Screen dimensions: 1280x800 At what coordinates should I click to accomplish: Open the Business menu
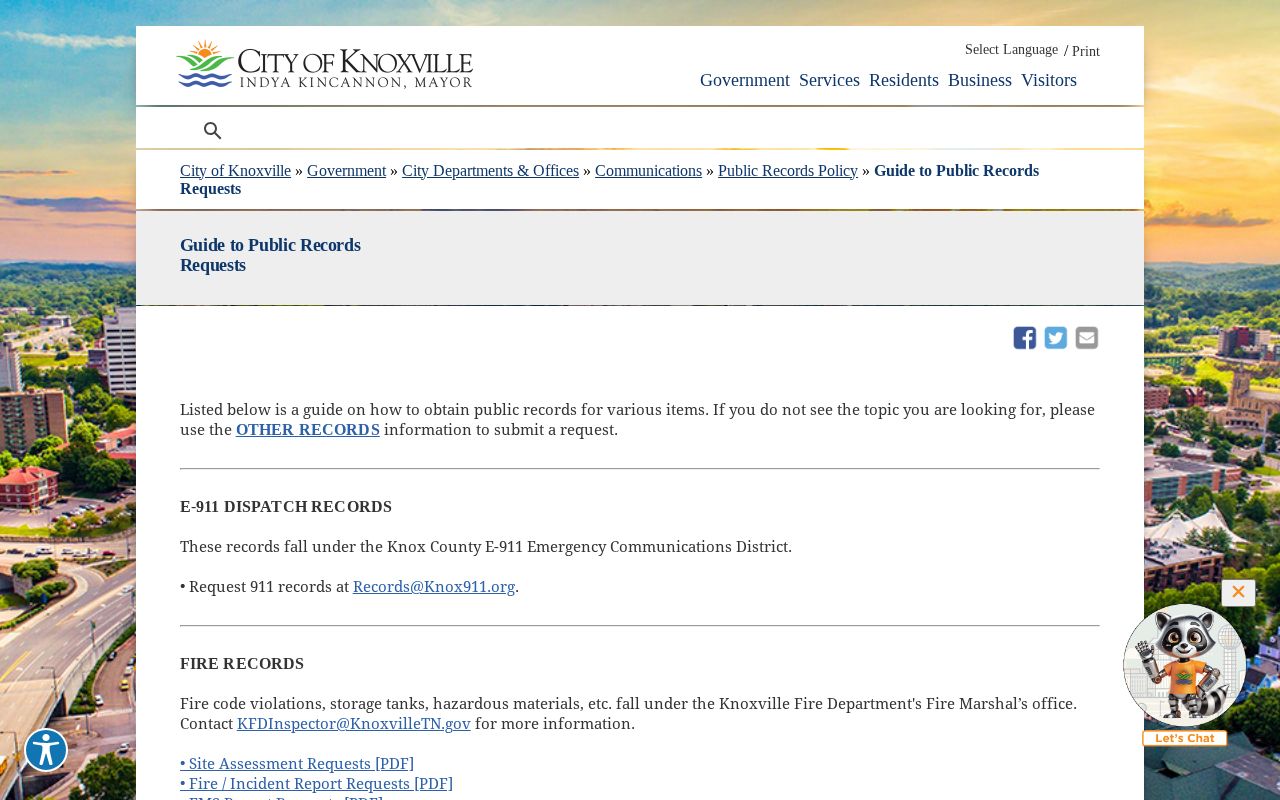(x=980, y=80)
